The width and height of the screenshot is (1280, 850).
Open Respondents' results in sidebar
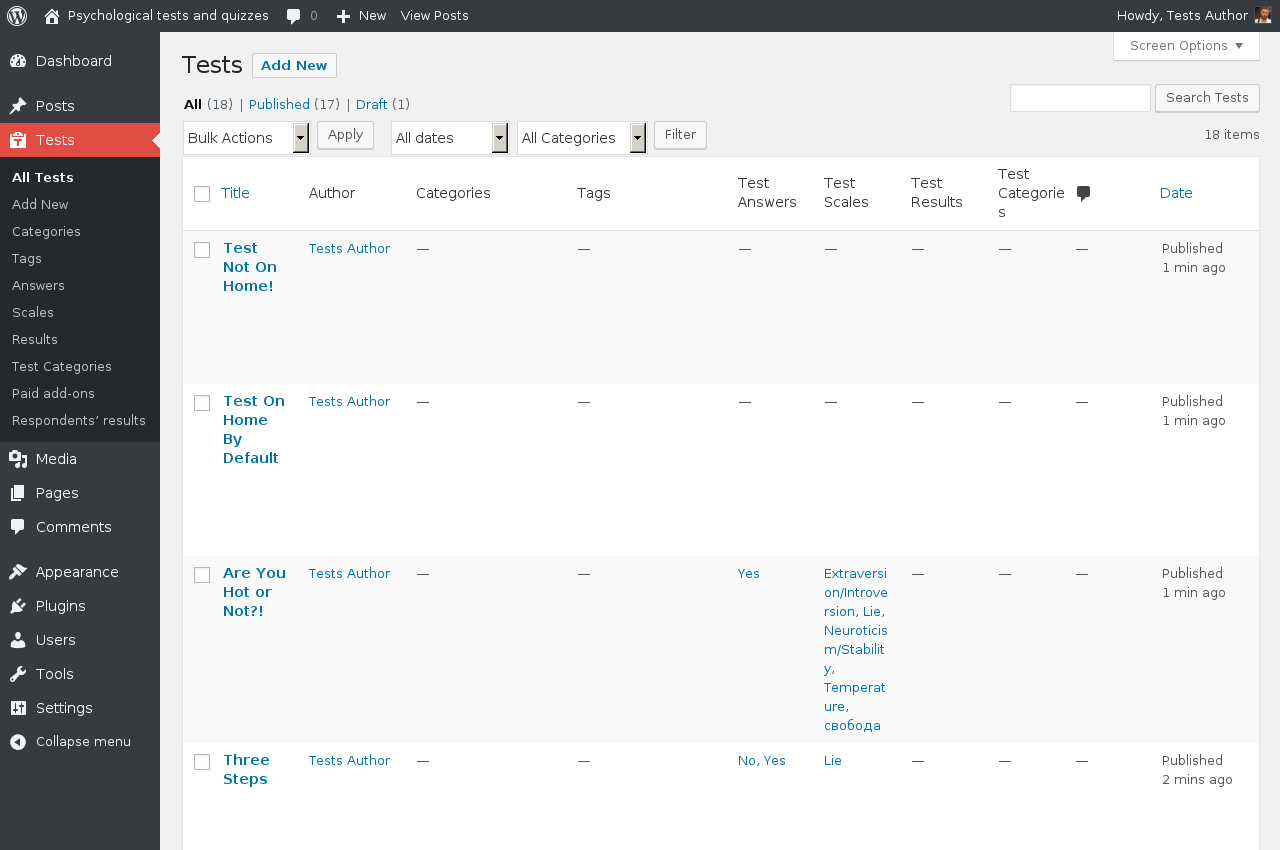79,420
